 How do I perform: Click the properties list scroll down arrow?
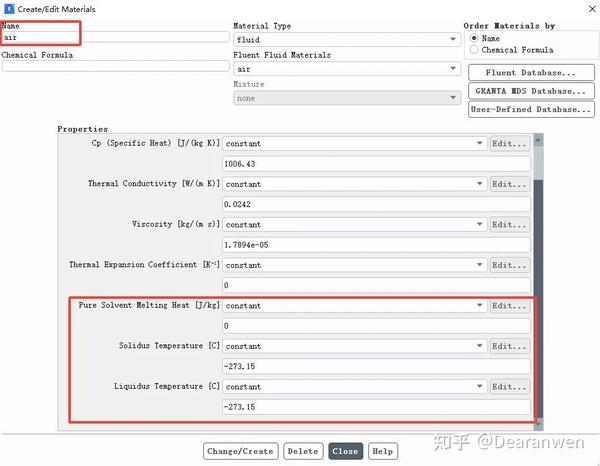(x=538, y=424)
